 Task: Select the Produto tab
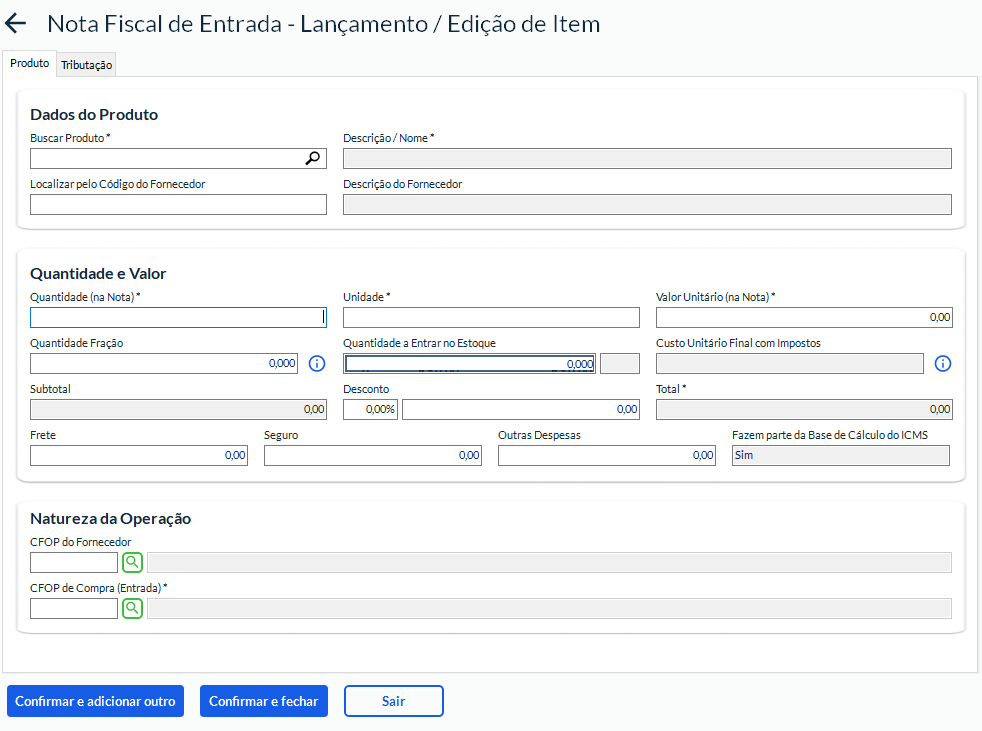pyautogui.click(x=29, y=63)
